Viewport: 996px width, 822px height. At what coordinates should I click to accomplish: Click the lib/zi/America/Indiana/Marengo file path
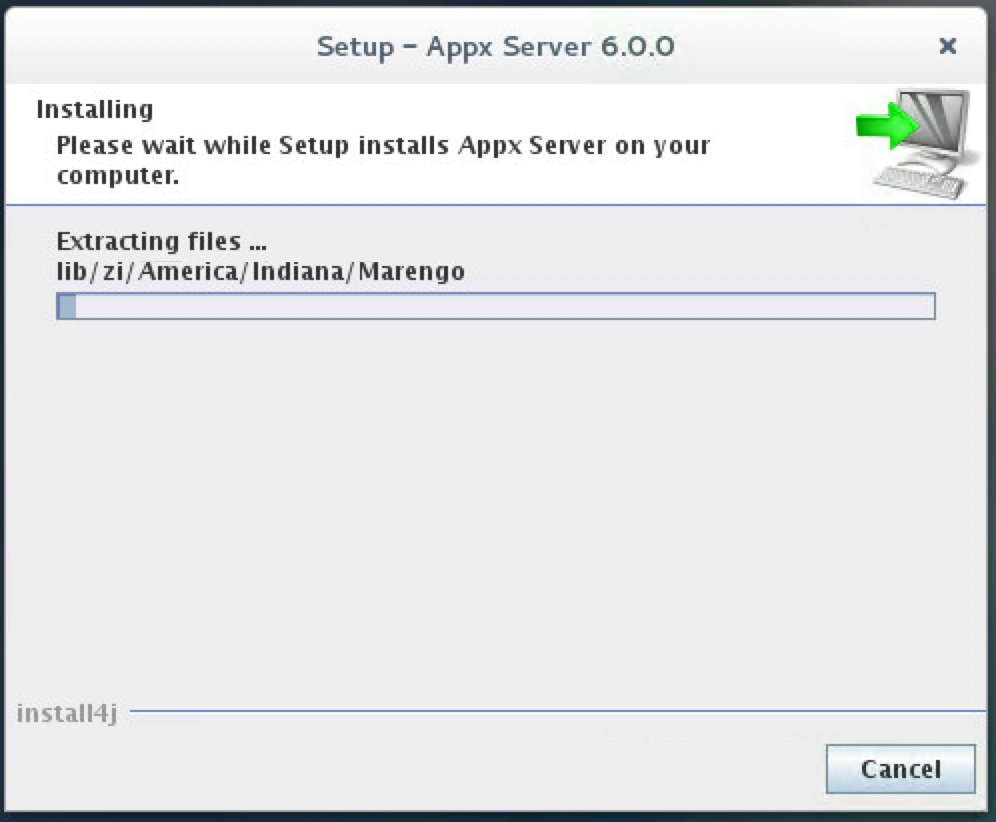tap(260, 272)
